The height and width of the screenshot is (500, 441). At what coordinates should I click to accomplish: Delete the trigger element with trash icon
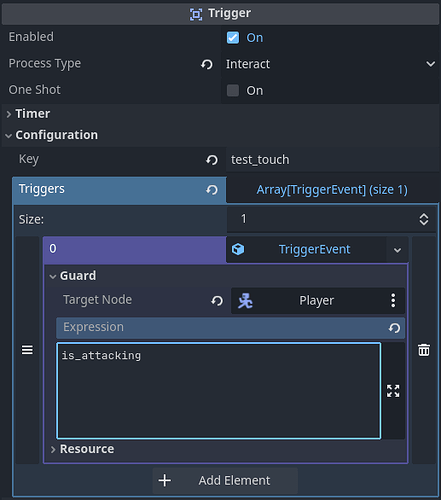pos(424,350)
